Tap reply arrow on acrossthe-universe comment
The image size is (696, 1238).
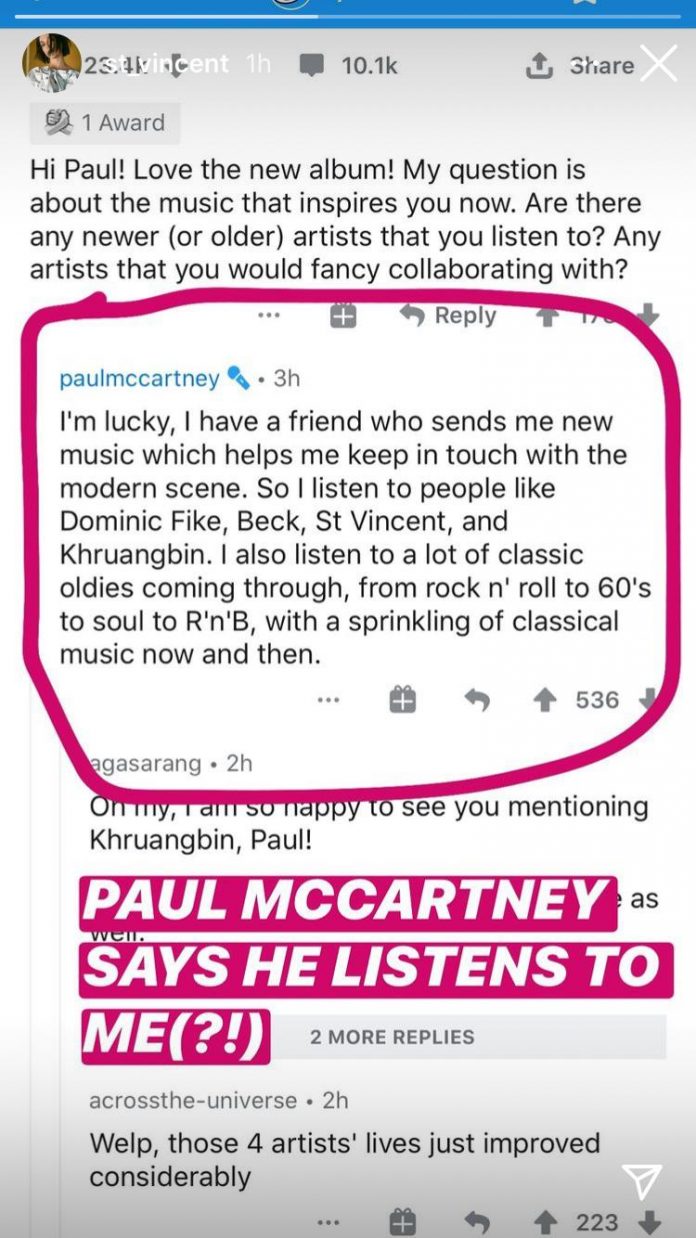click(x=478, y=1222)
